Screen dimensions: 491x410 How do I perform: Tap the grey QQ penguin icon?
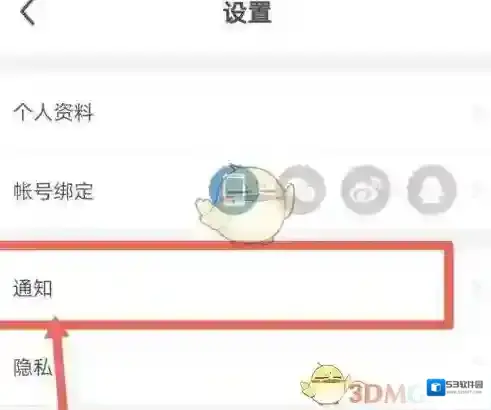click(432, 189)
